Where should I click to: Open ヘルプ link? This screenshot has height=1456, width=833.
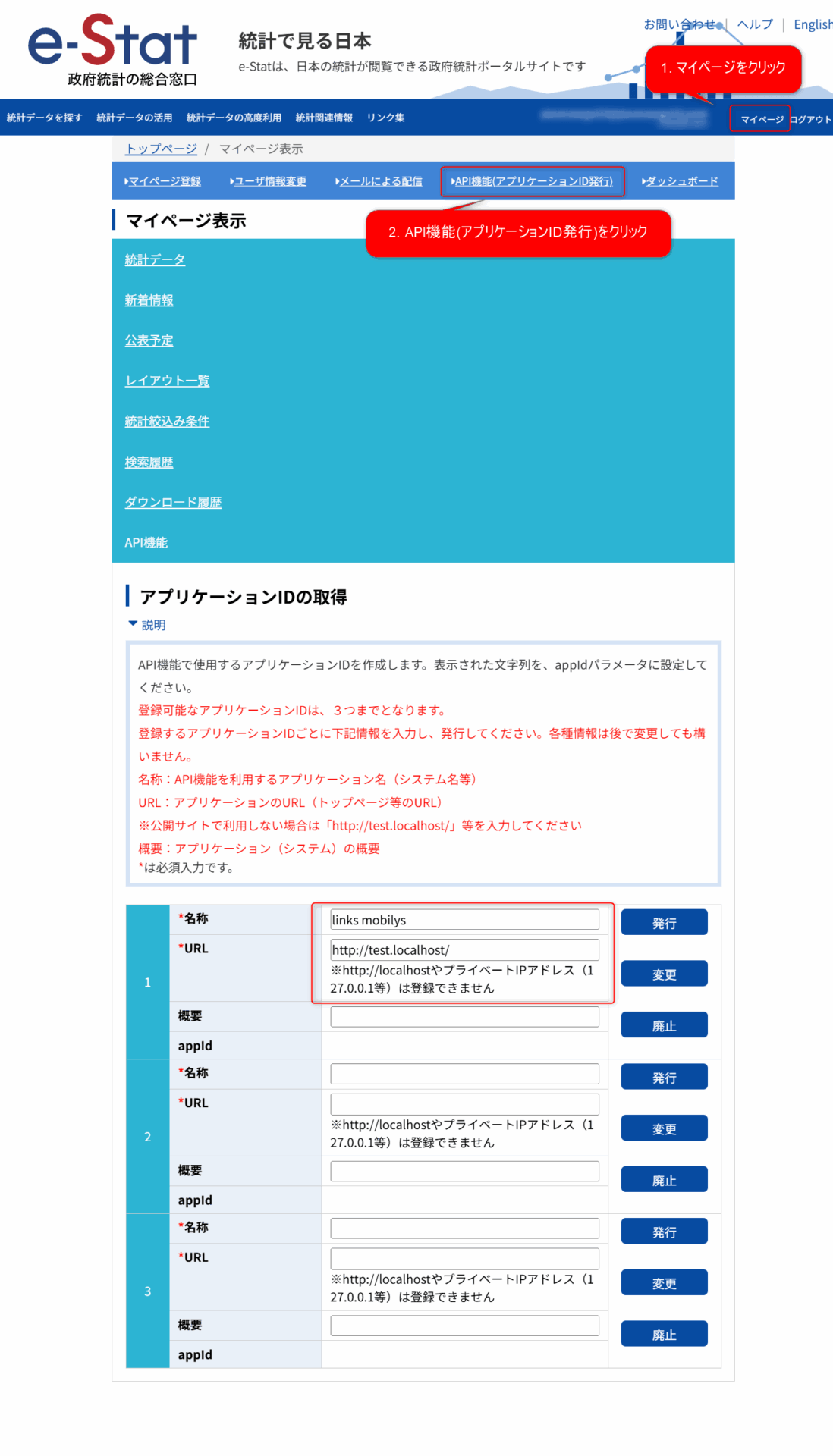point(755,24)
